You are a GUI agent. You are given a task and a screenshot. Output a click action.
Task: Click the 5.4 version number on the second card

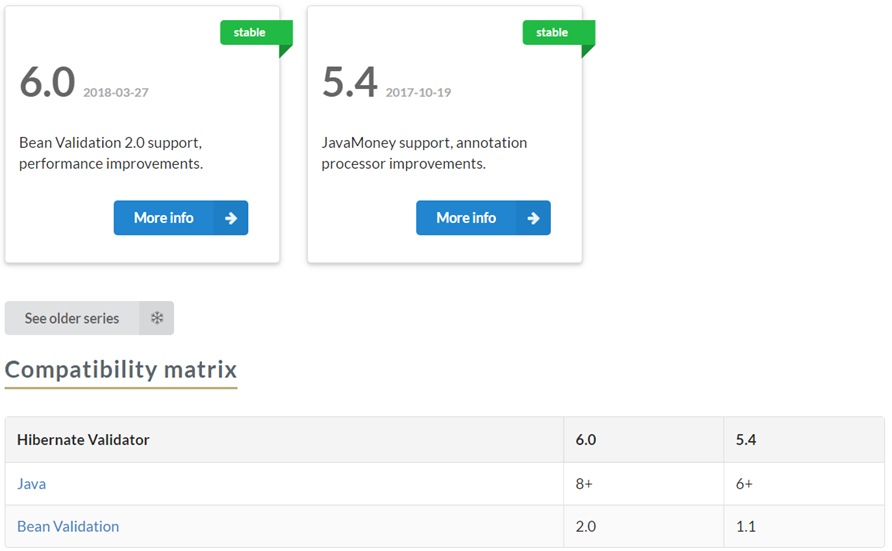coord(350,82)
